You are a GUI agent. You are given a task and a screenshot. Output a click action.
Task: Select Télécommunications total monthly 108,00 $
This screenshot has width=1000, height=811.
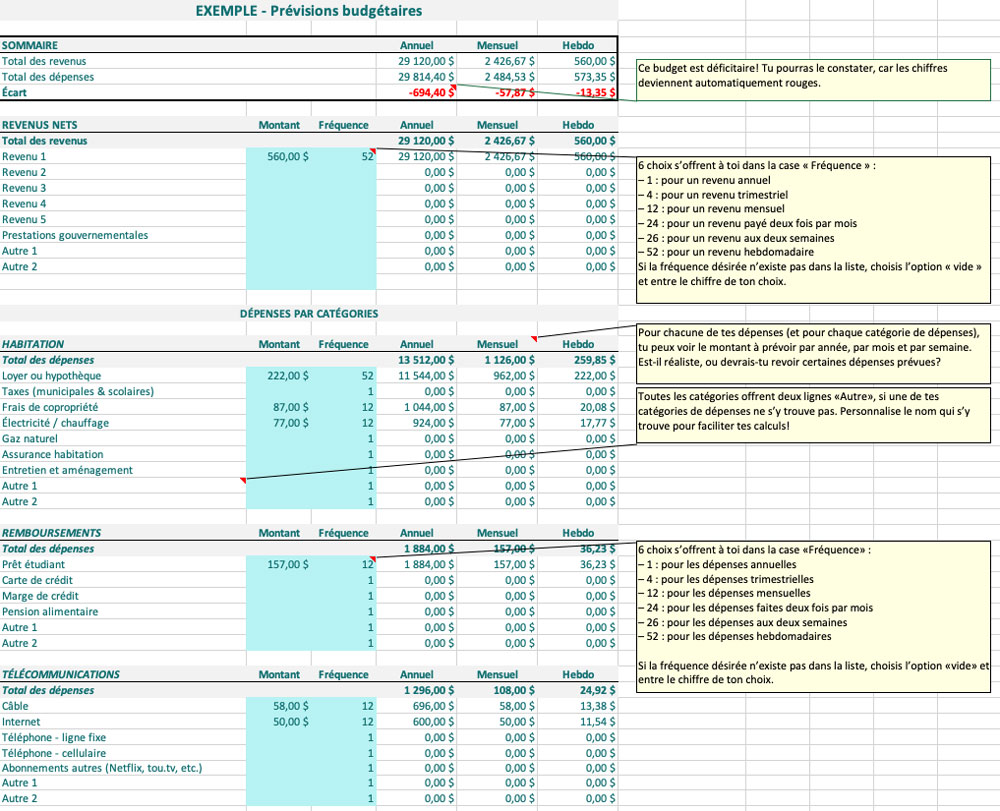click(514, 690)
